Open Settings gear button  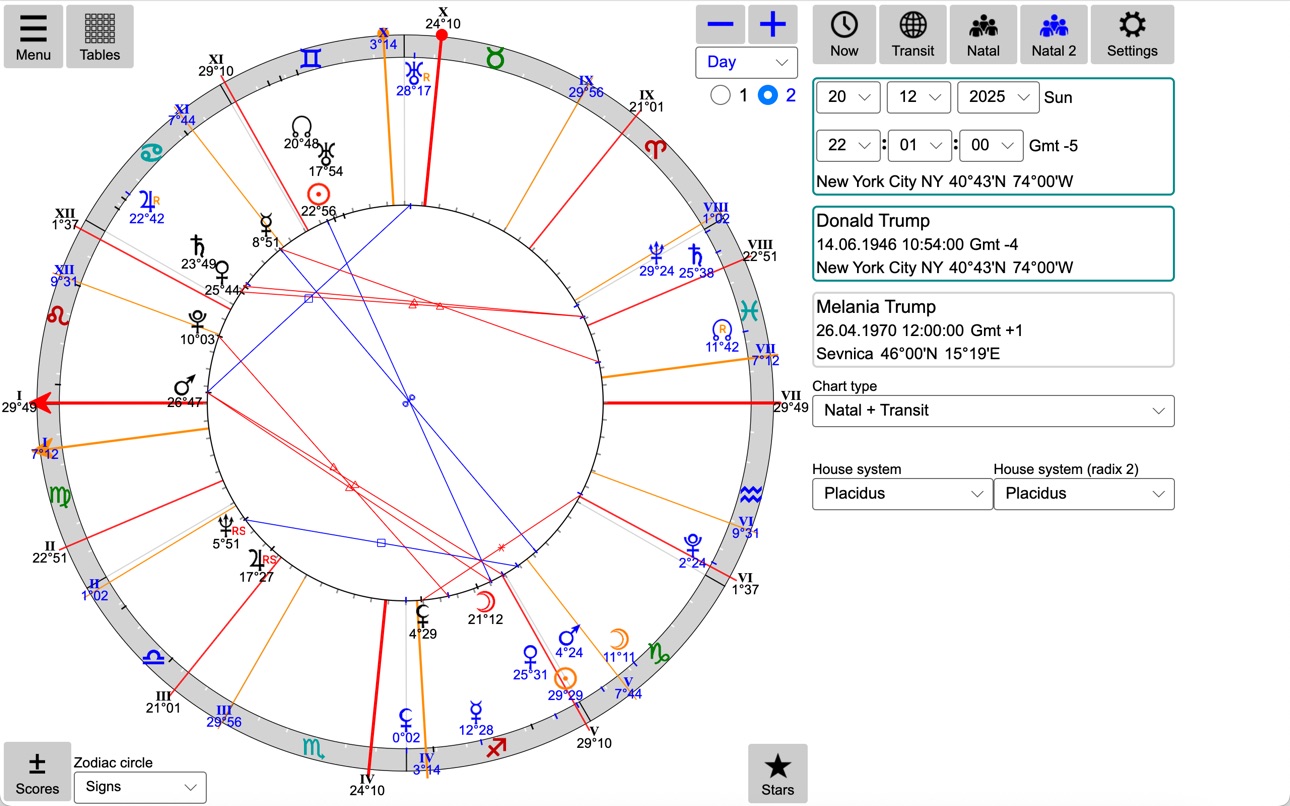click(x=1132, y=34)
